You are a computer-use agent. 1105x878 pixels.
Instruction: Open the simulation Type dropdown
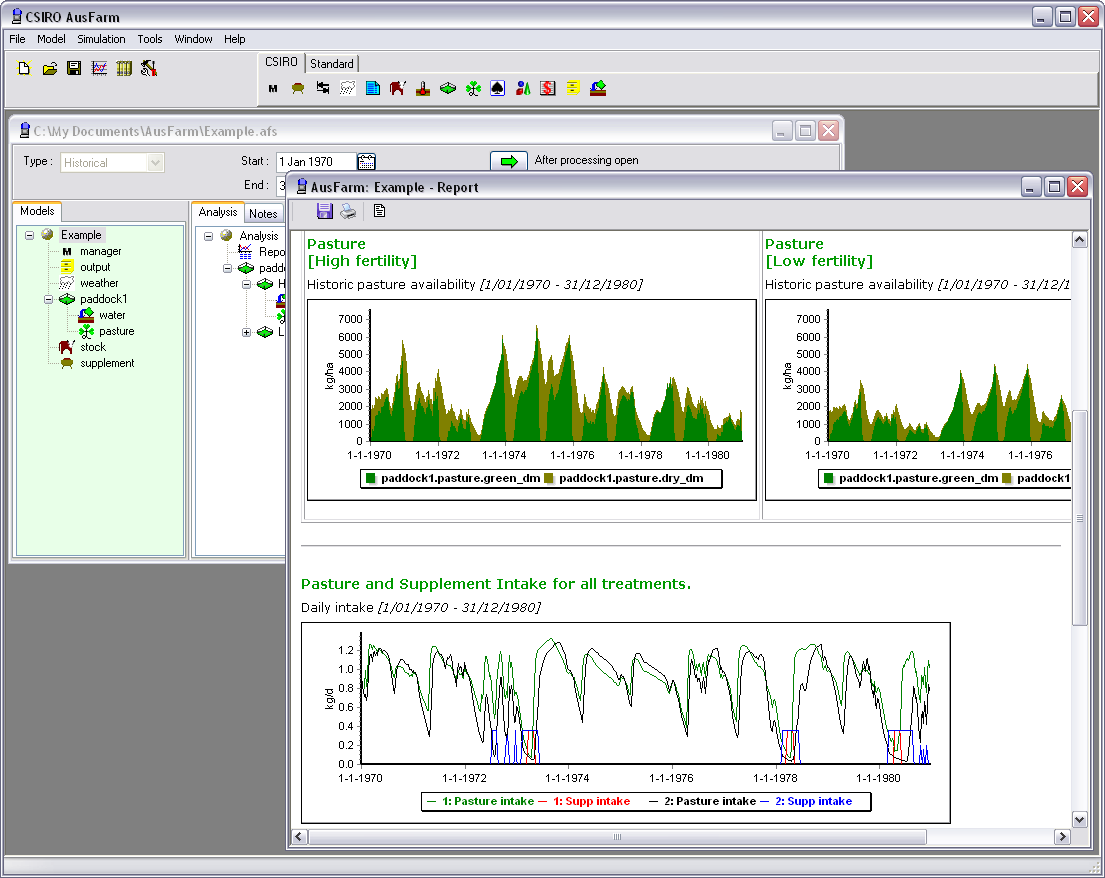[x=155, y=162]
